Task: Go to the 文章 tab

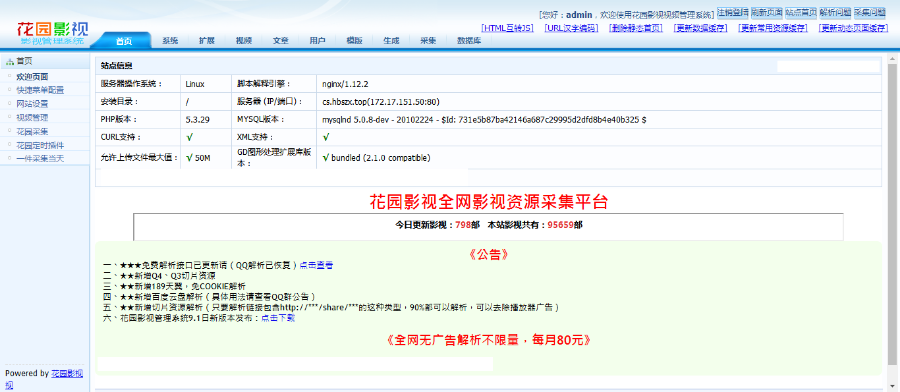Action: (x=281, y=41)
